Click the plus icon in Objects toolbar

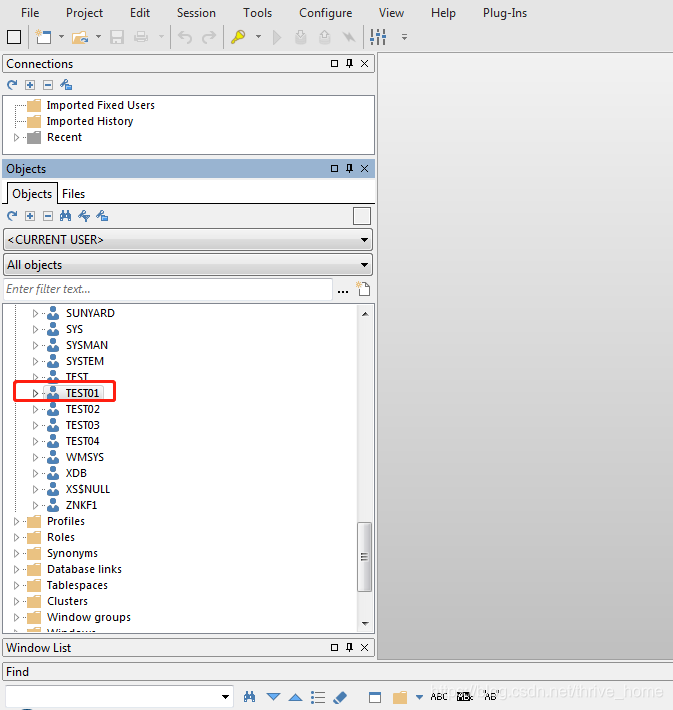click(30, 216)
